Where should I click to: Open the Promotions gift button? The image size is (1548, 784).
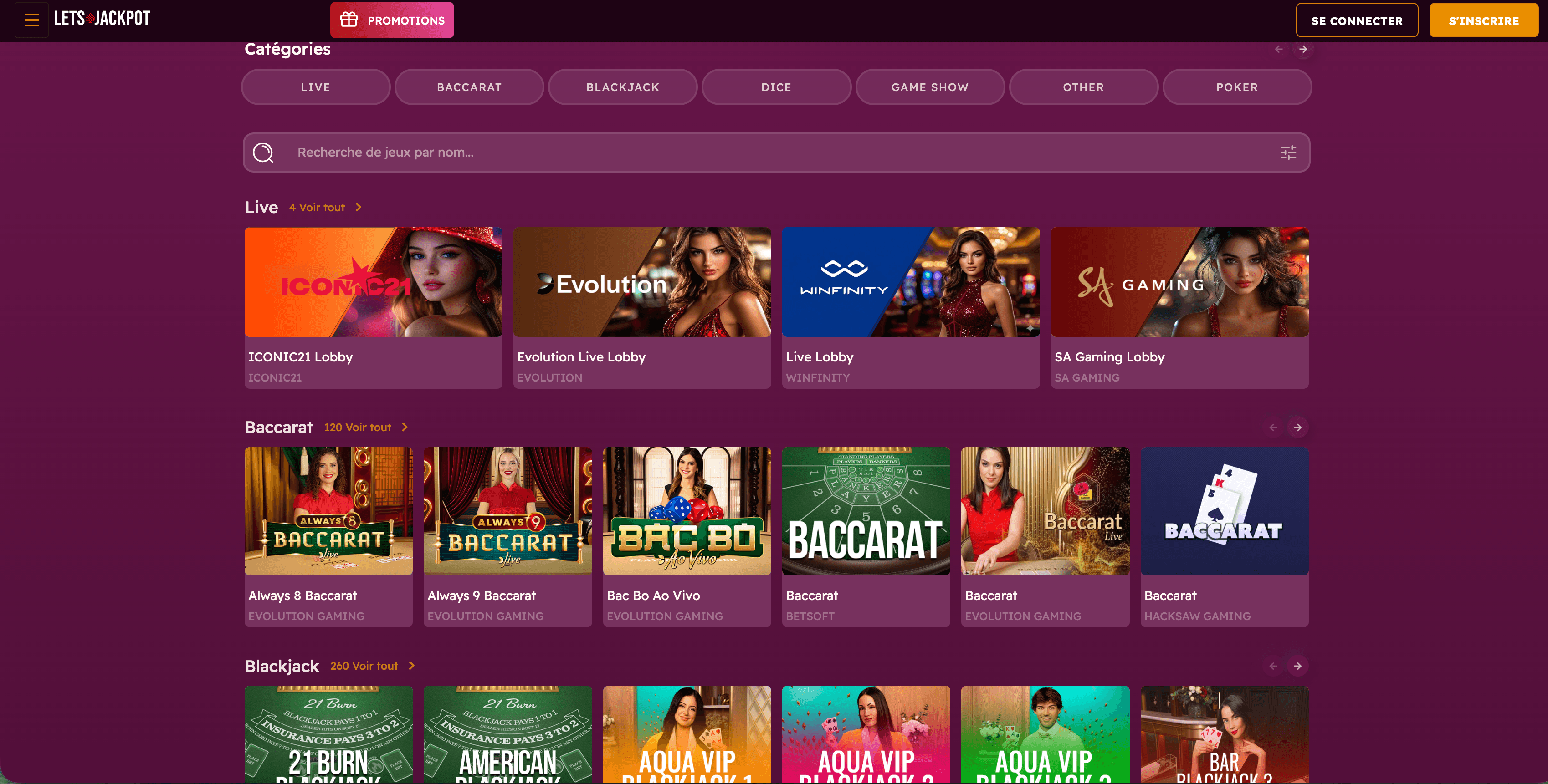[392, 20]
